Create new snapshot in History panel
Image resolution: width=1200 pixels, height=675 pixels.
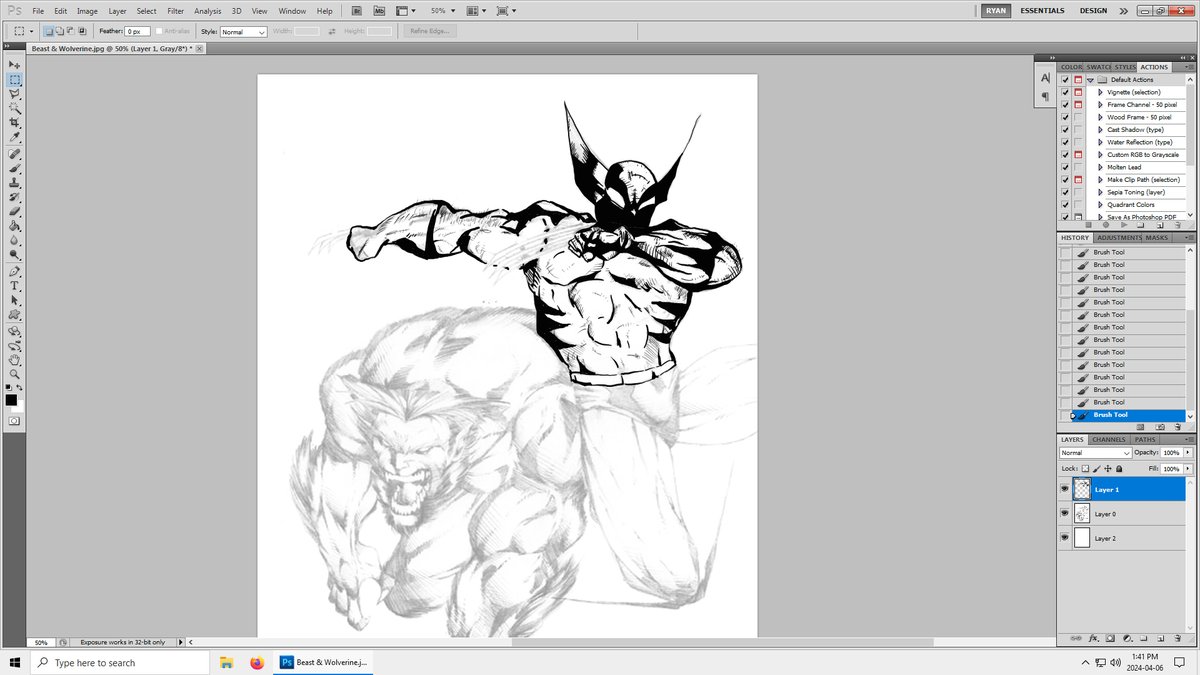[1159, 426]
